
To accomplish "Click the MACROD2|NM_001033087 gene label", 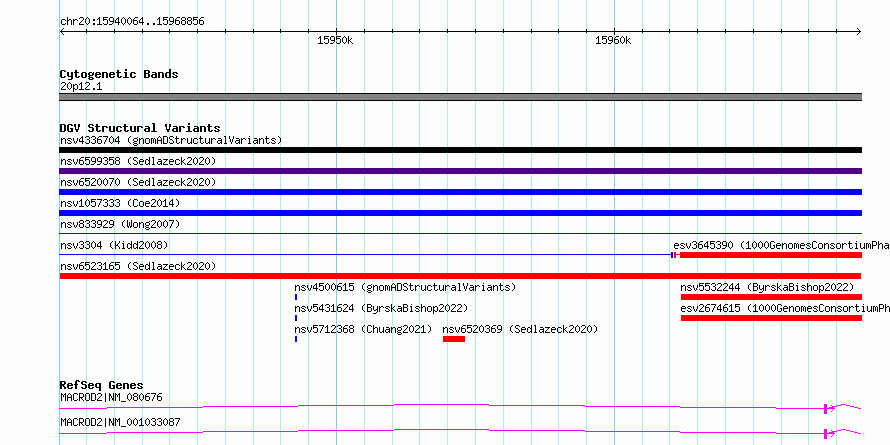I will point(120,423).
